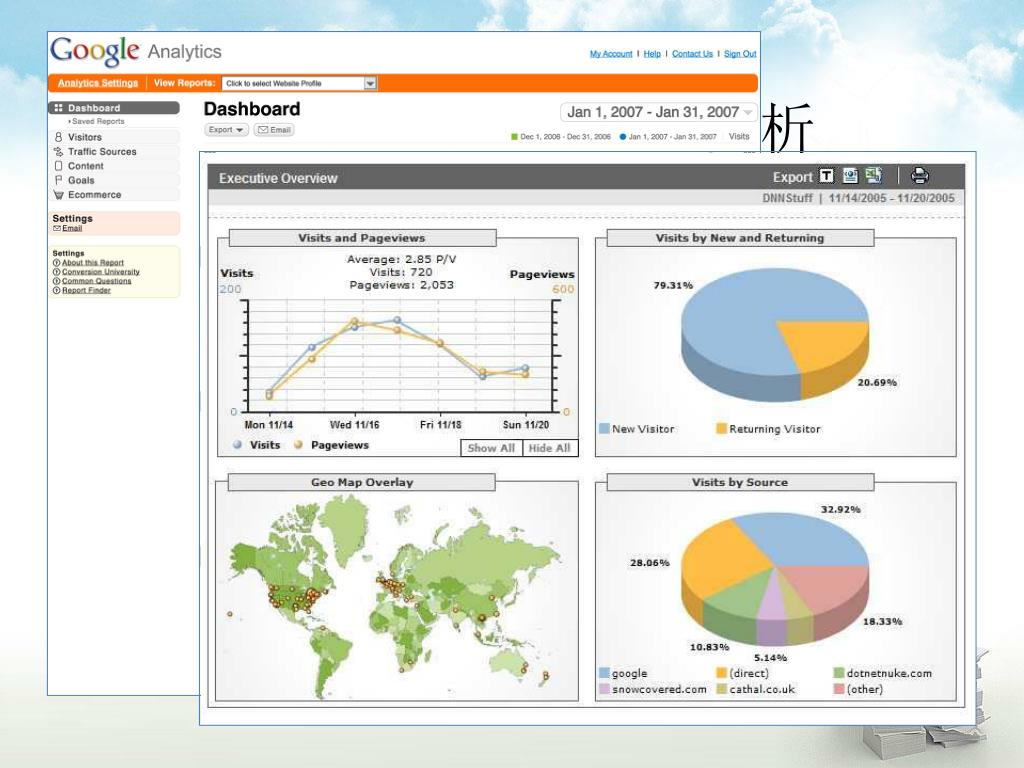Image resolution: width=1024 pixels, height=768 pixels.
Task: Open the Common Questions link
Action: pos(97,281)
